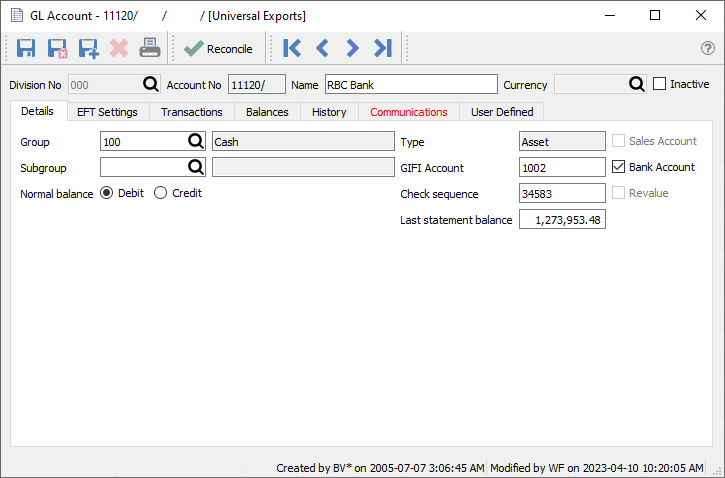Screen dimensions: 725x478
Task: Click the Reconcile button
Action: (x=218, y=49)
